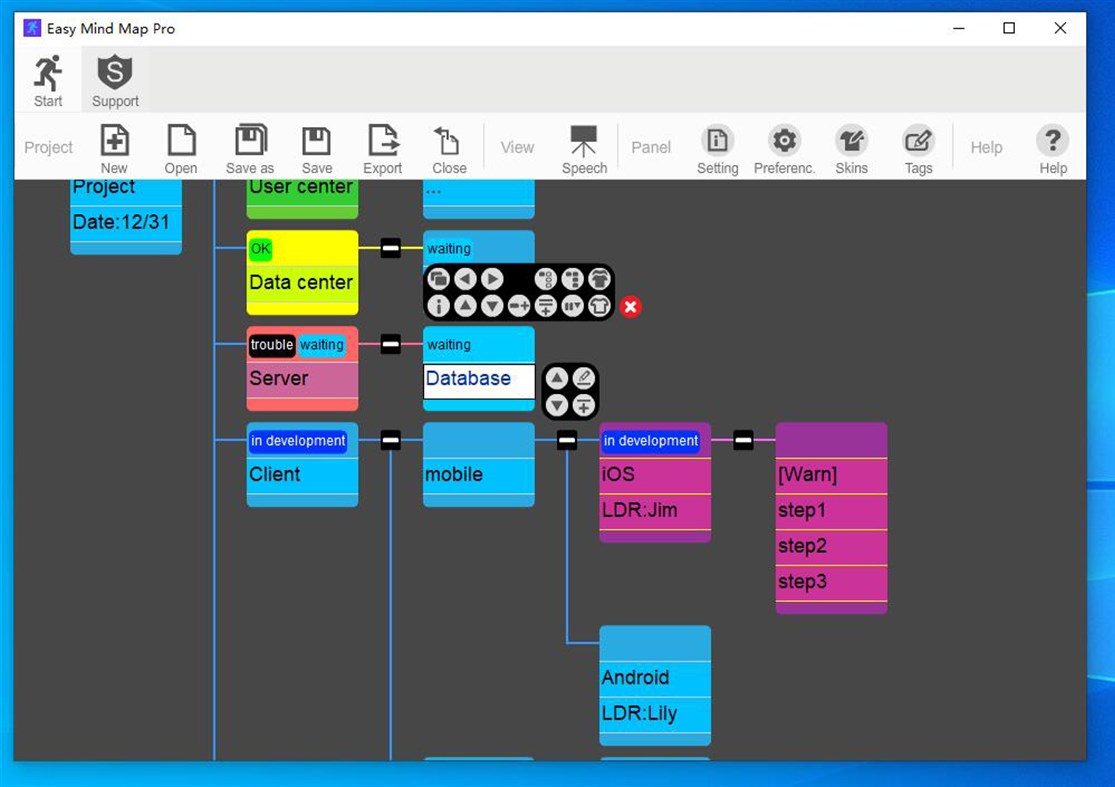This screenshot has width=1115, height=787.
Task: Click the left navigation arrow in node toolbar
Action: tap(465, 279)
